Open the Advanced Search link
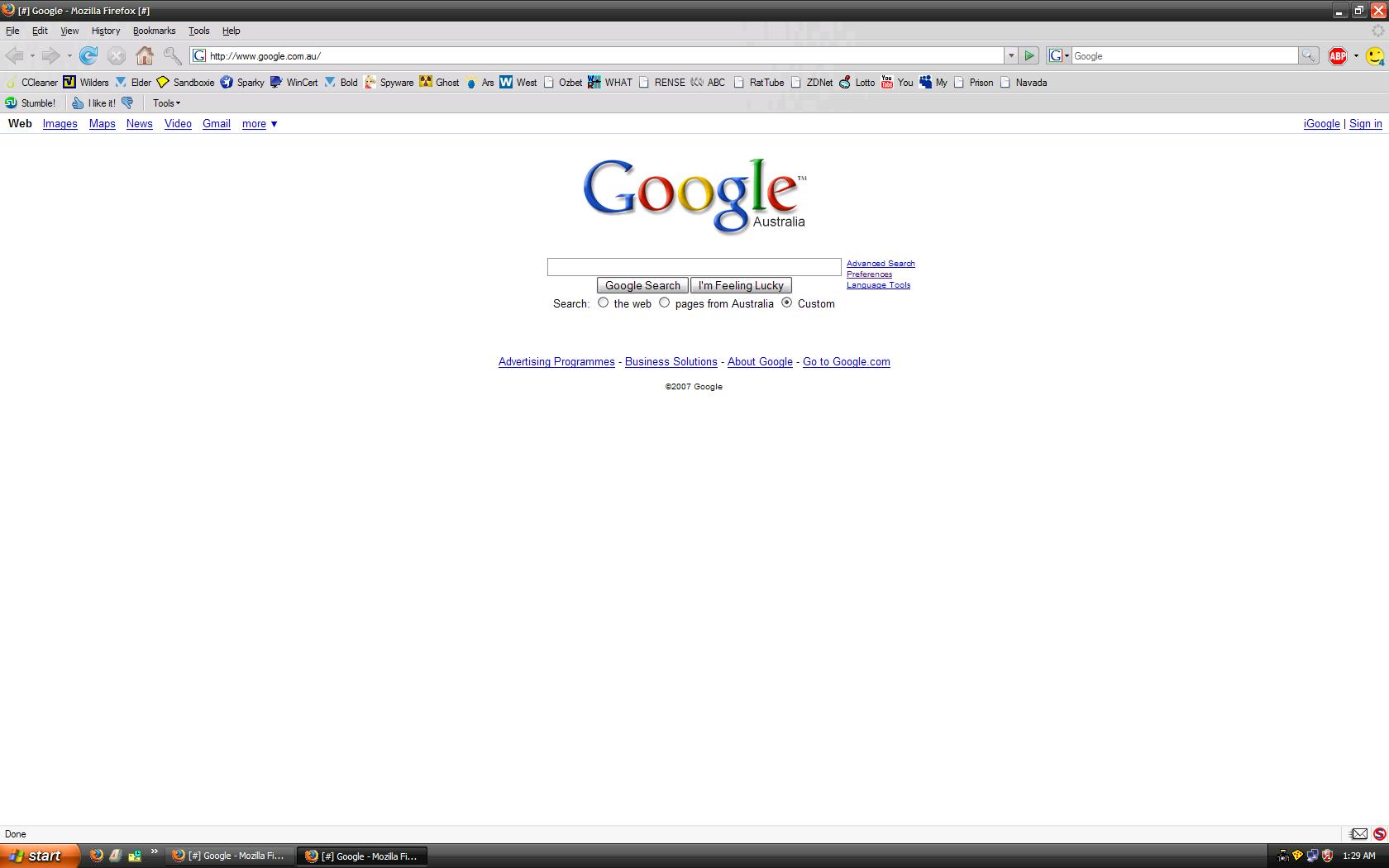Viewport: 1389px width, 868px height. tap(881, 264)
